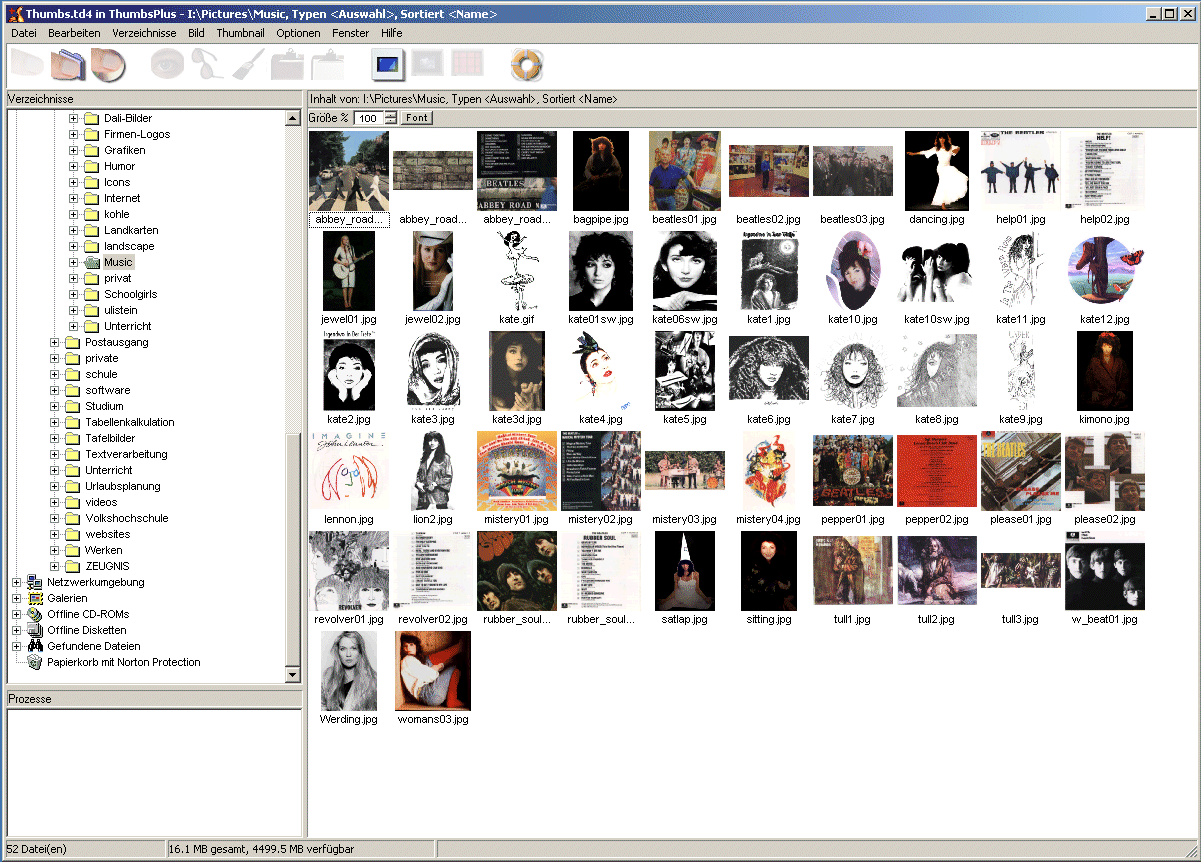Open the Optionen menu
This screenshot has height=862, width=1201.
pos(298,33)
